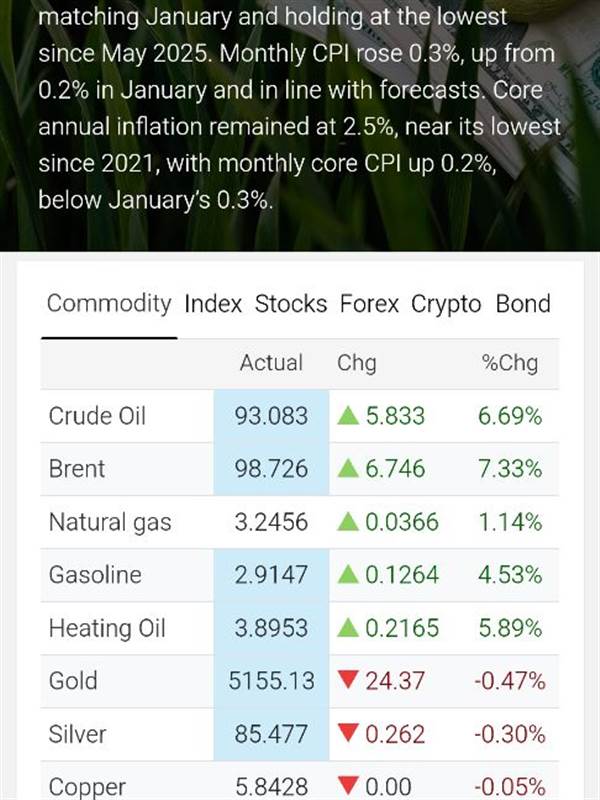Open the Silver commodity link
The height and width of the screenshot is (800, 600).
(x=77, y=734)
